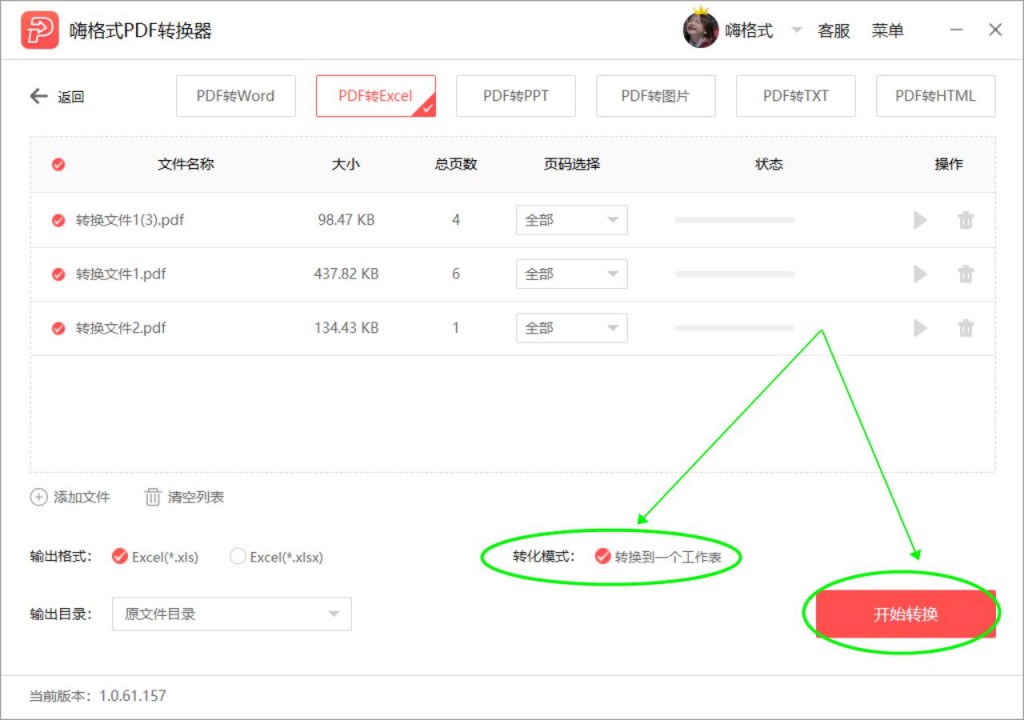1024x720 pixels.
Task: Click file name 转换文件2.pdf
Action: pyautogui.click(x=121, y=328)
